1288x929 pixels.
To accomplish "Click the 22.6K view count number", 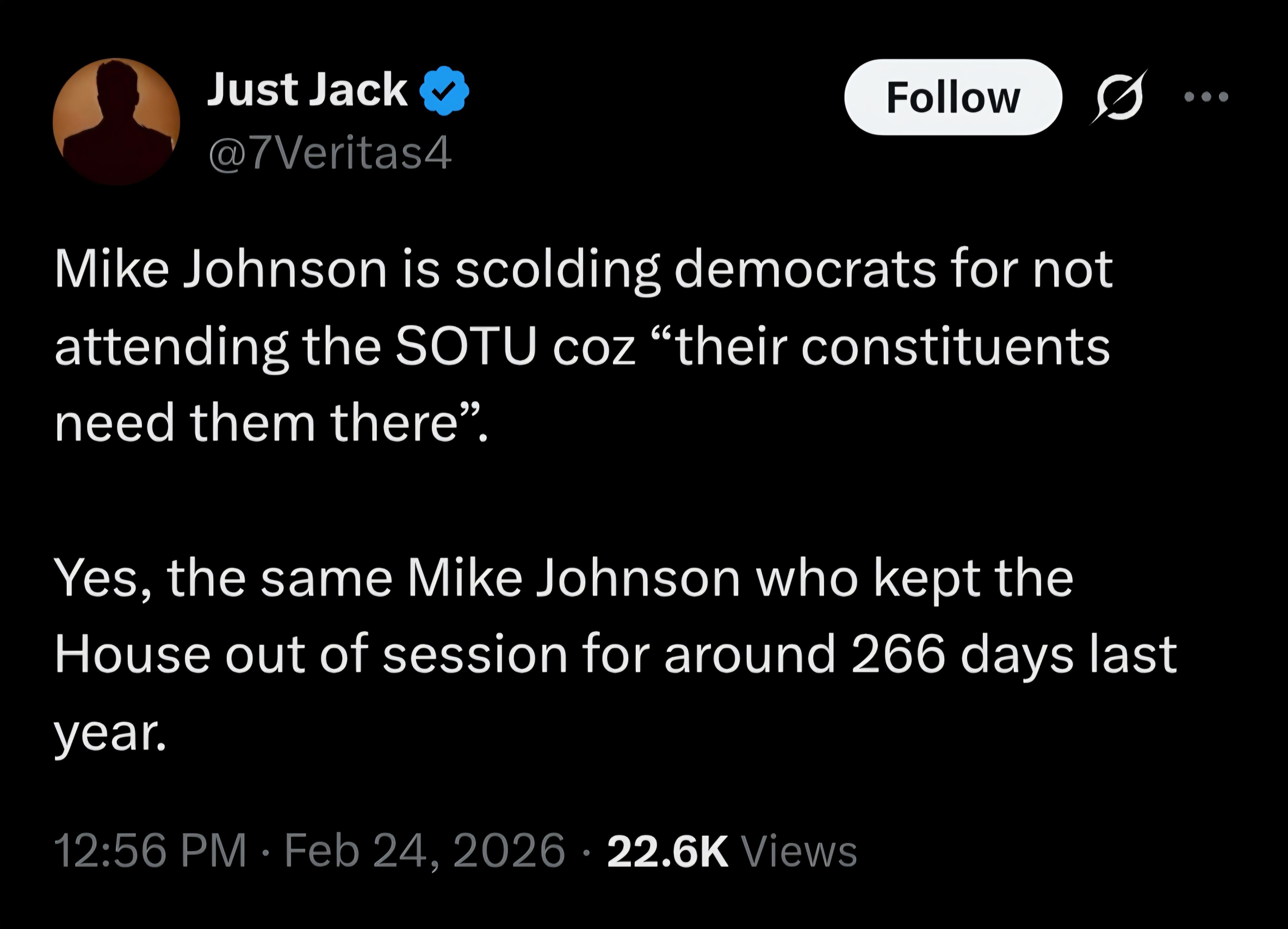I will tap(667, 851).
